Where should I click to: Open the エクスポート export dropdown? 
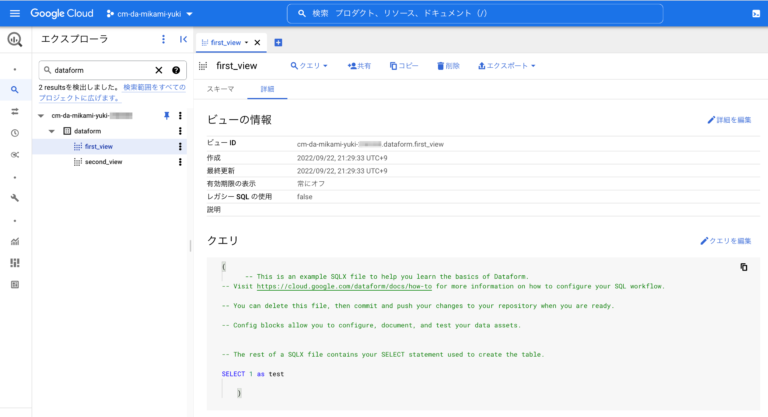506,66
